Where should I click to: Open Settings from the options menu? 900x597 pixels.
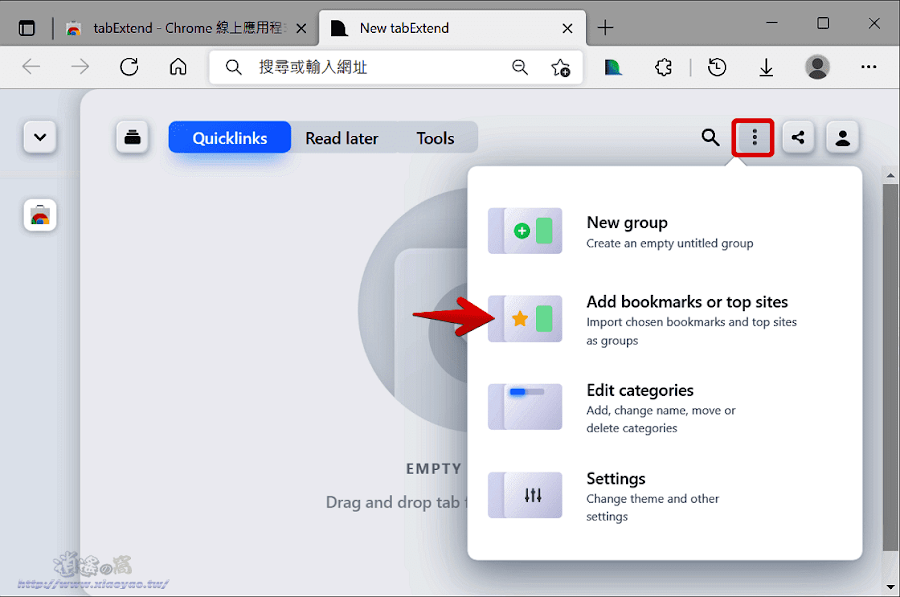coord(665,496)
